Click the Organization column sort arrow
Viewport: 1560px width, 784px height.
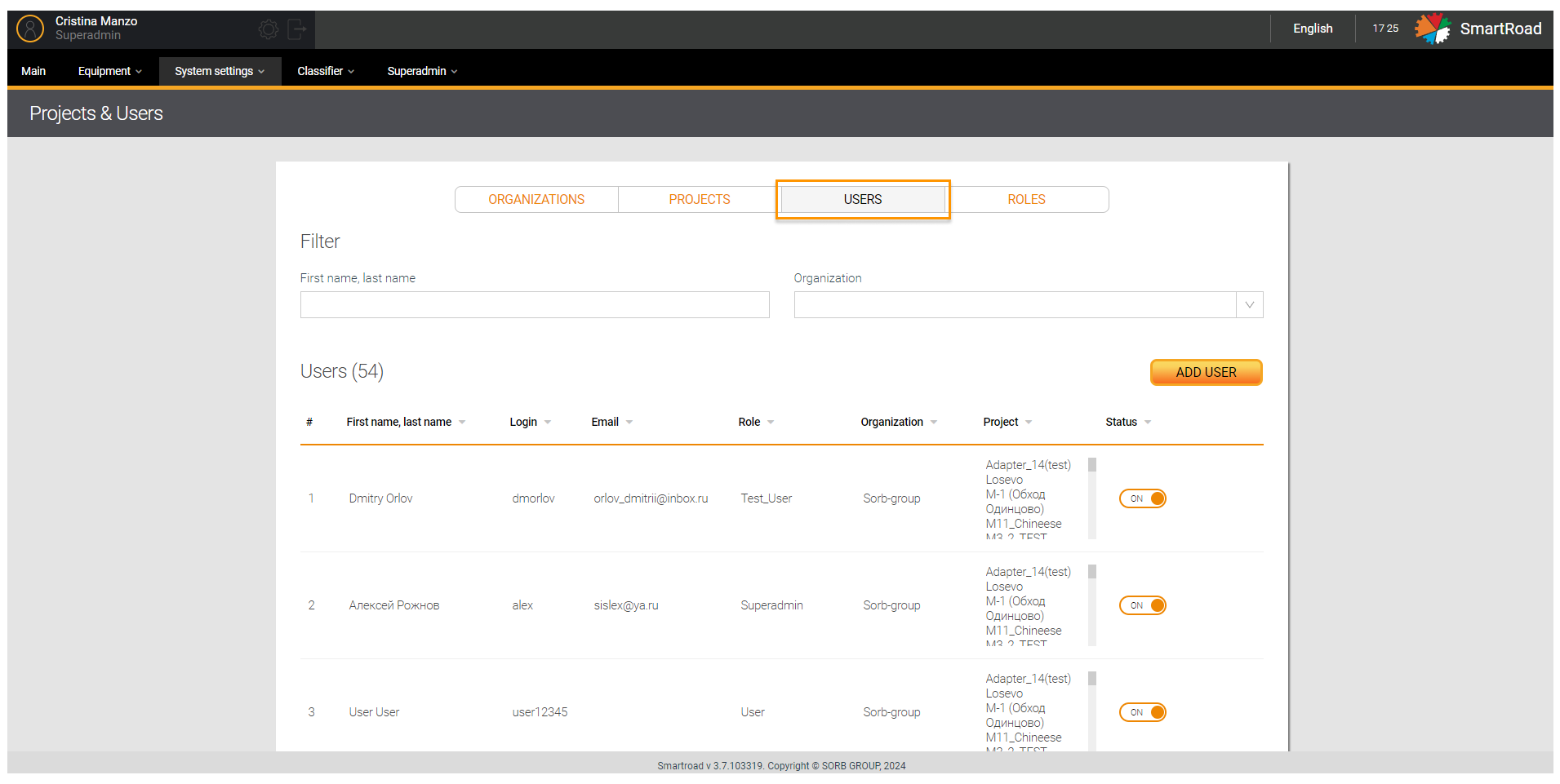tap(934, 423)
